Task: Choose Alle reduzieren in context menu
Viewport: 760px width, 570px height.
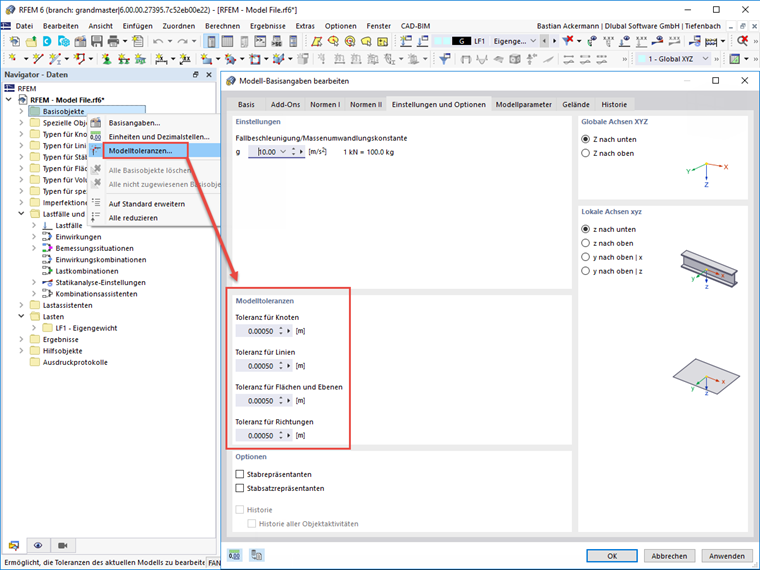Action: pos(133,218)
